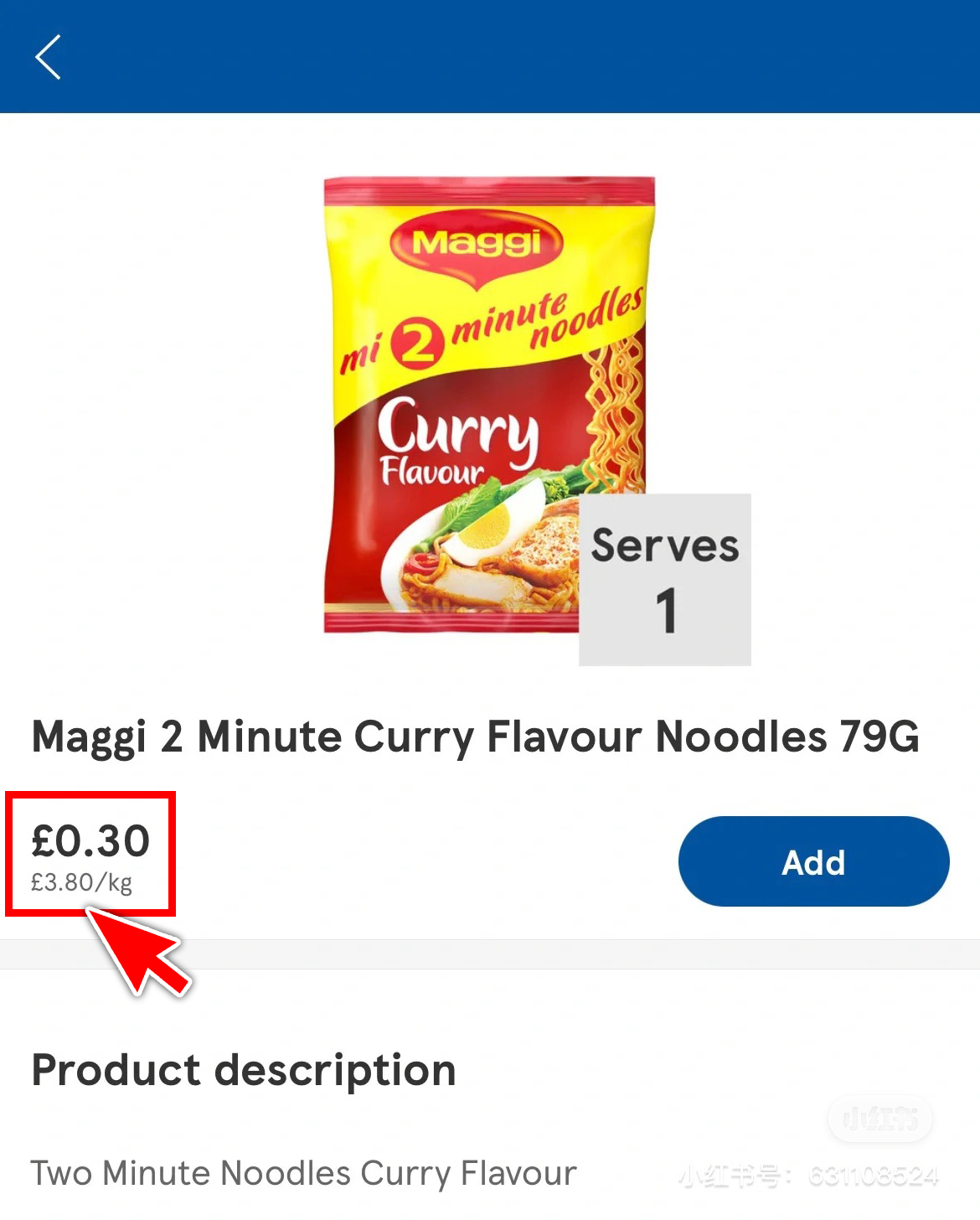
Task: Click the red arrow pointer annotation
Action: pos(140,954)
